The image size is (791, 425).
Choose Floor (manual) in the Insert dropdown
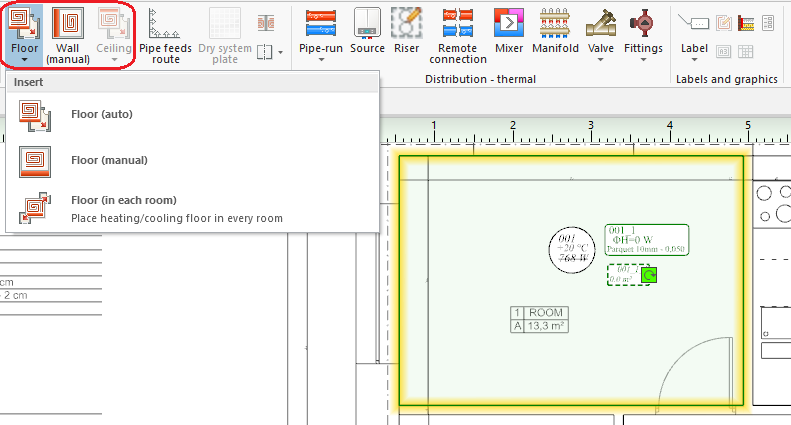pos(109,160)
